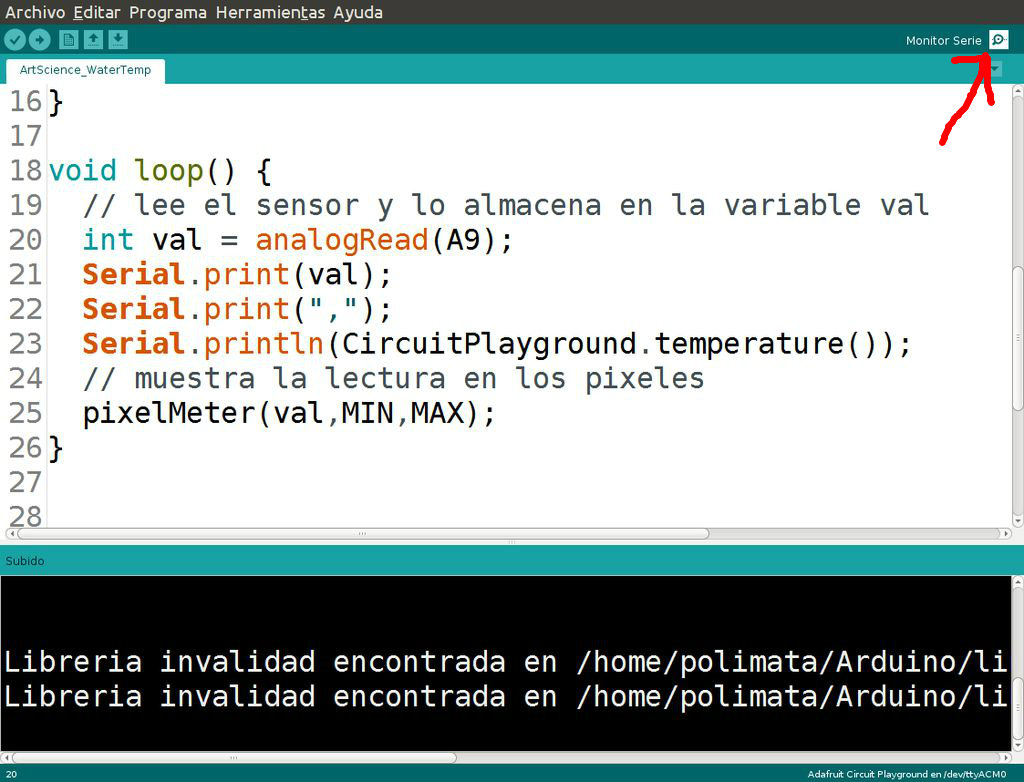Click the console scroll-up arrow

[1017, 581]
